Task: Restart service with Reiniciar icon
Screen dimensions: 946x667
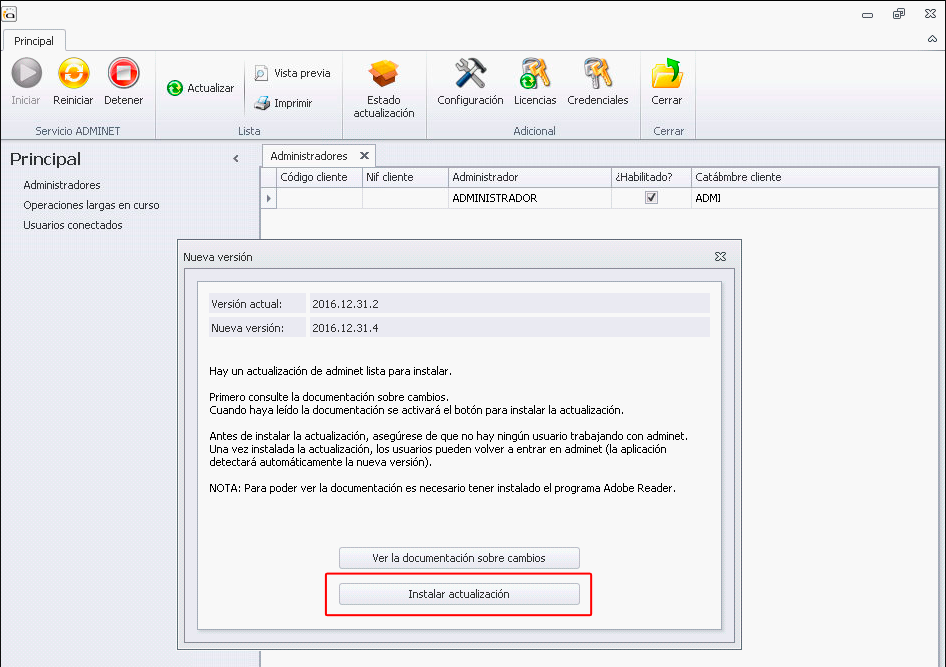Action: (x=74, y=73)
